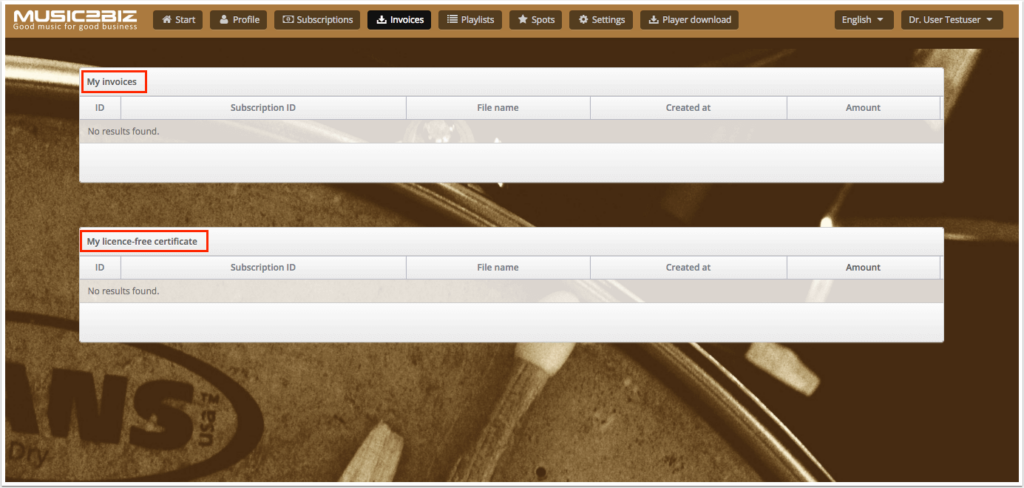The height and width of the screenshot is (488, 1024).
Task: Click No results found in certificate table
Action: tap(123, 291)
